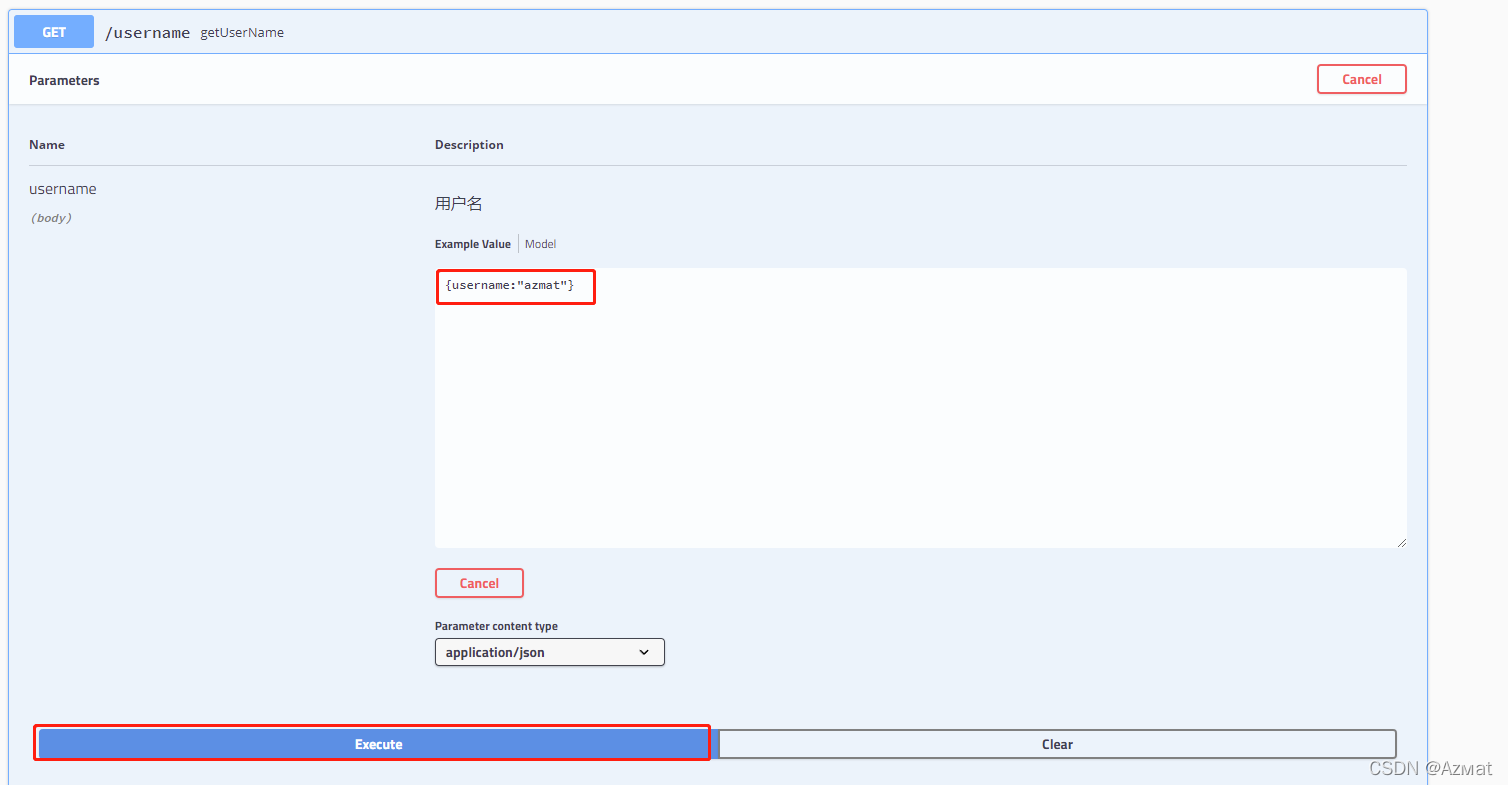This screenshot has width=1508, height=785.
Task: Click inside the username body textarea
Action: tap(920, 408)
